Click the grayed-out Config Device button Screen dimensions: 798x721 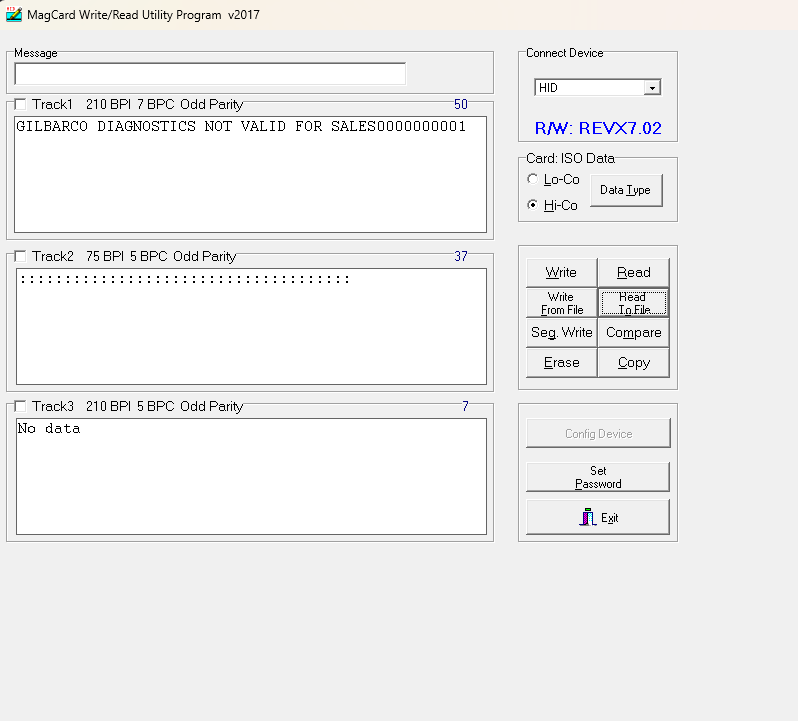(598, 434)
